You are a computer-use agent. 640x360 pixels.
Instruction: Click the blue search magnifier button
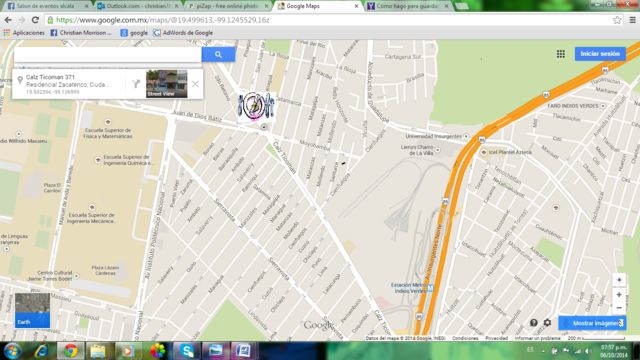point(218,54)
